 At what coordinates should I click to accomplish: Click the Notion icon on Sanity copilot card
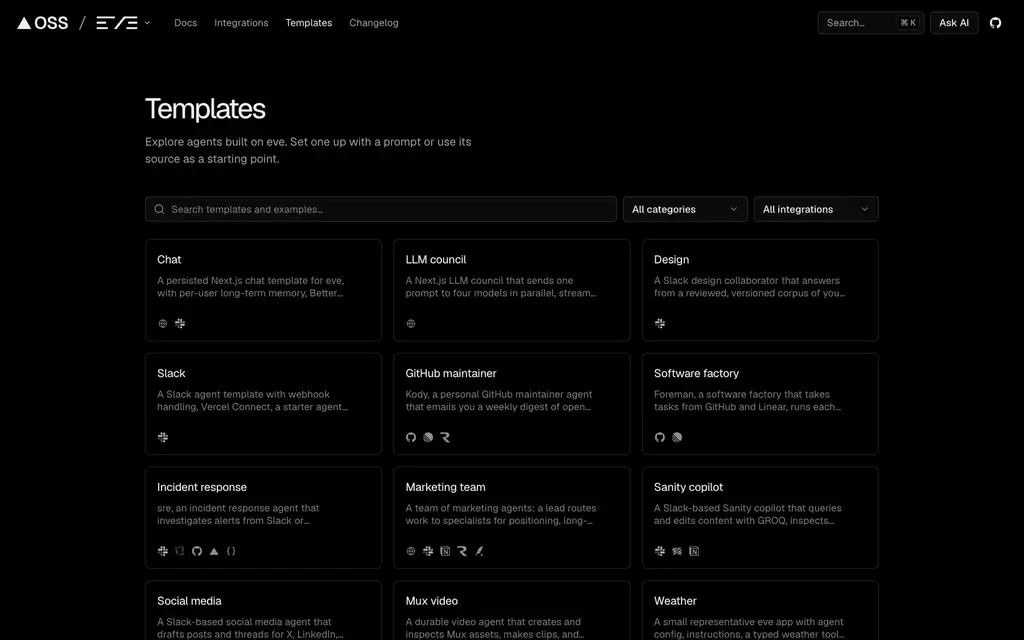(x=694, y=551)
